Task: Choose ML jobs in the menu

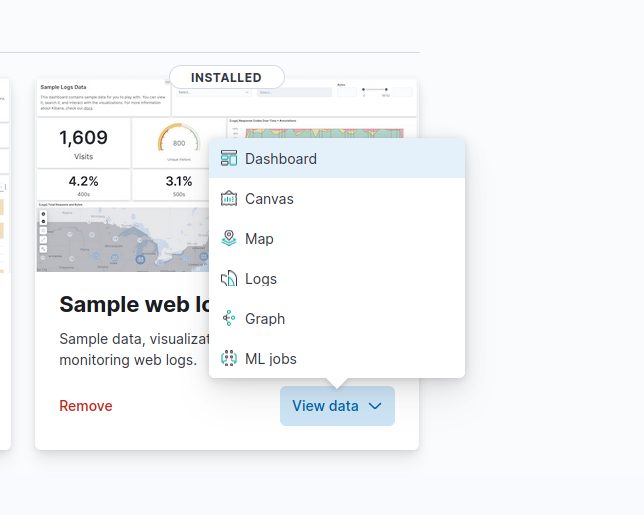Action: (270, 358)
